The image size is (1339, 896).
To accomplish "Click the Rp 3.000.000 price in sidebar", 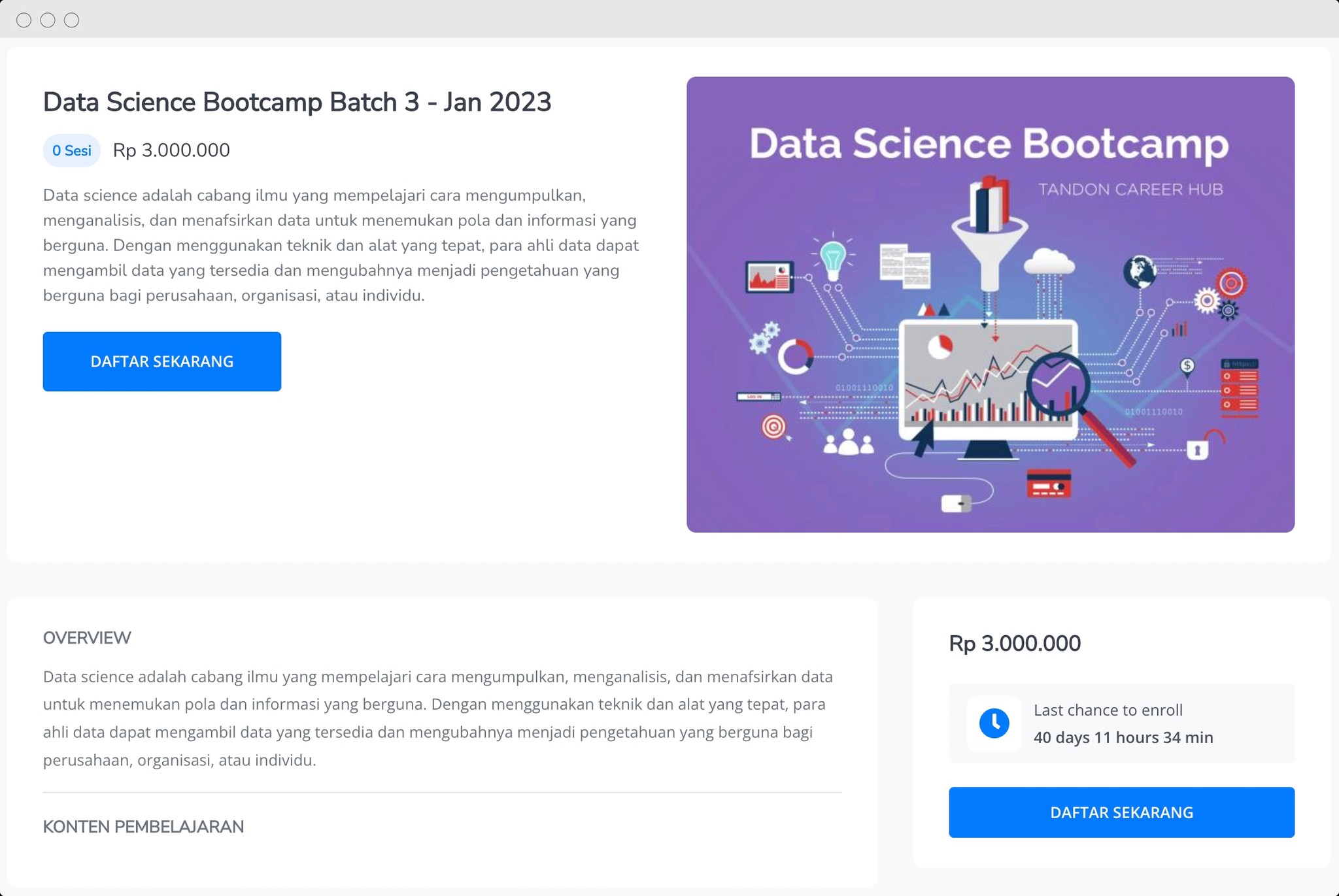I will pos(1015,643).
